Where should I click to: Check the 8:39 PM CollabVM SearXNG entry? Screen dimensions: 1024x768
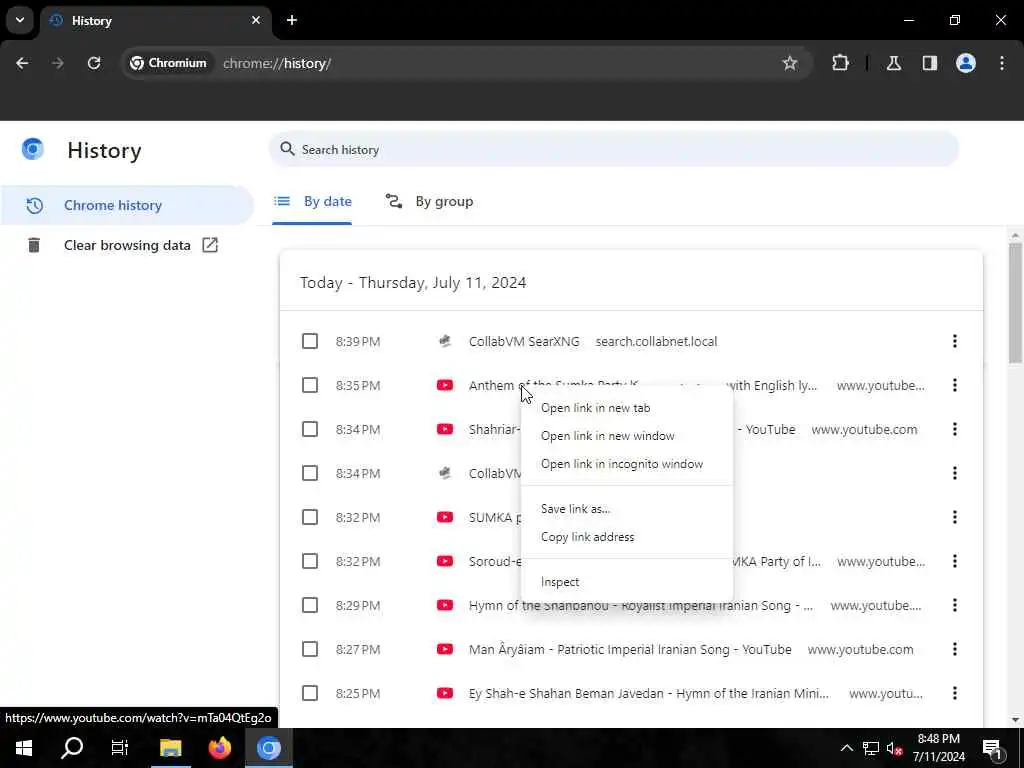(310, 342)
